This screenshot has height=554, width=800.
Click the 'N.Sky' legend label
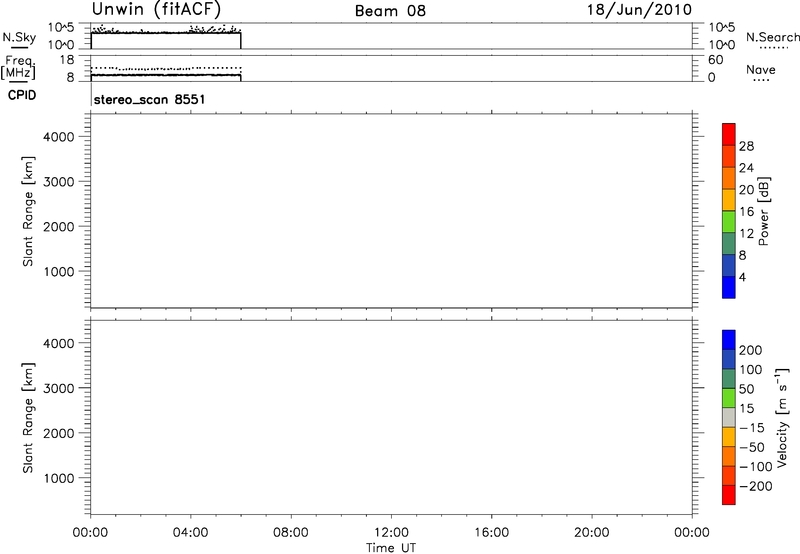pos(19,37)
